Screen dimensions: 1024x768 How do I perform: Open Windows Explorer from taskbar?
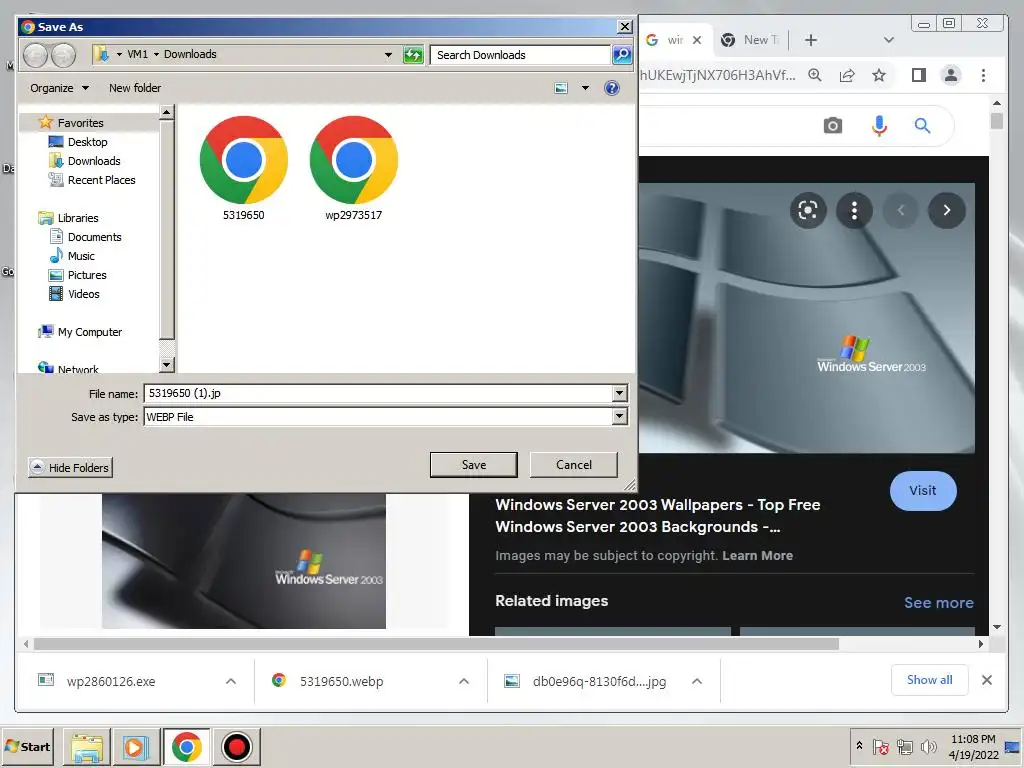coord(87,746)
